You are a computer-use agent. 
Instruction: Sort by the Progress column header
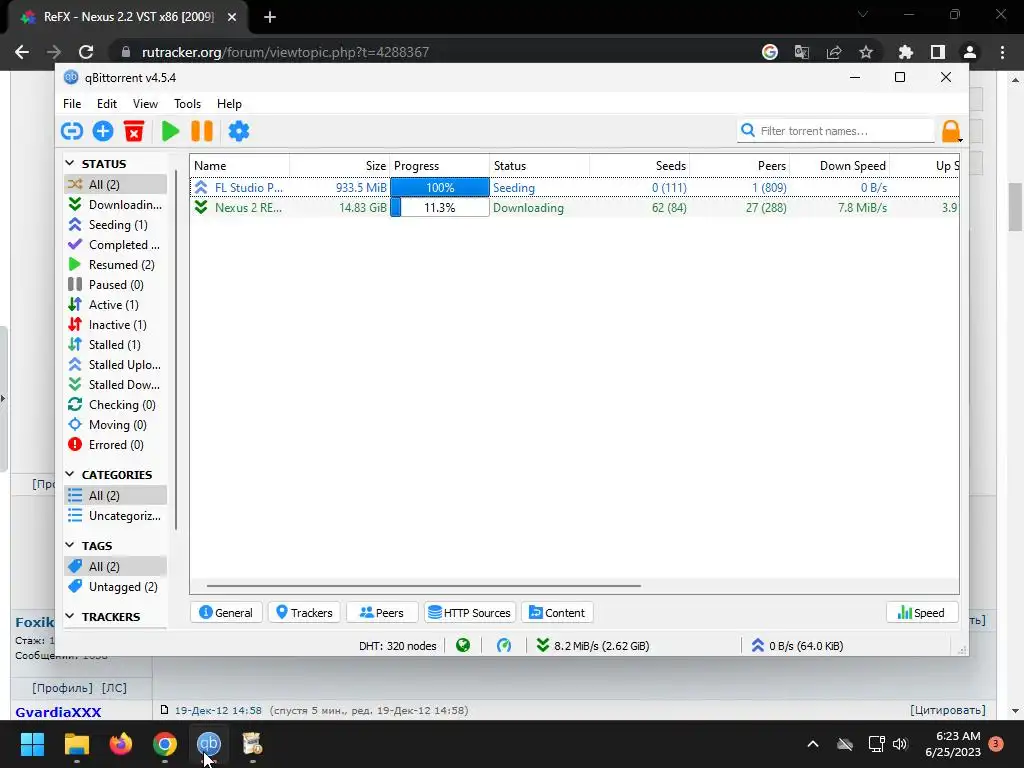(x=440, y=166)
